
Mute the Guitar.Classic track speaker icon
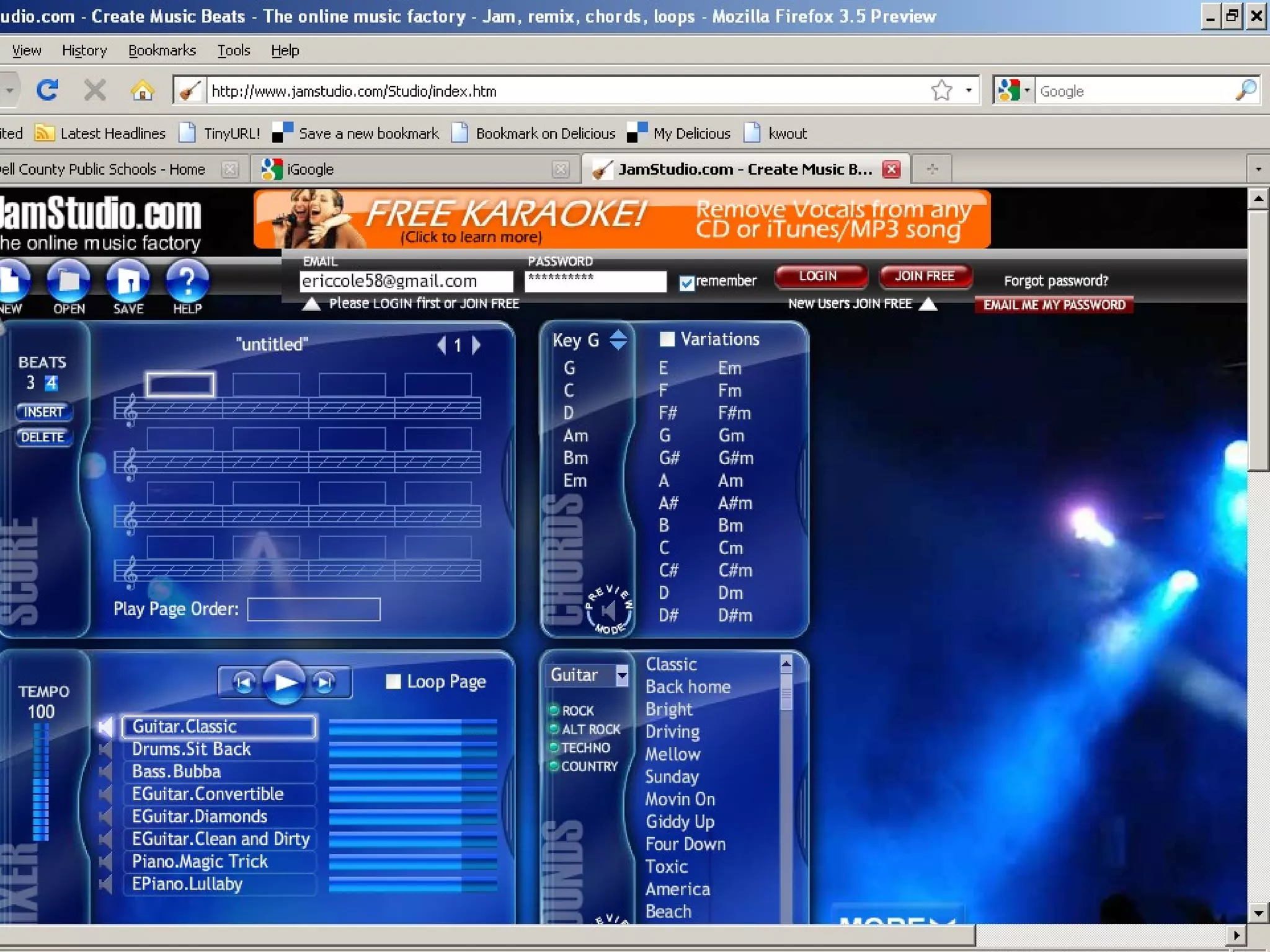(x=106, y=726)
